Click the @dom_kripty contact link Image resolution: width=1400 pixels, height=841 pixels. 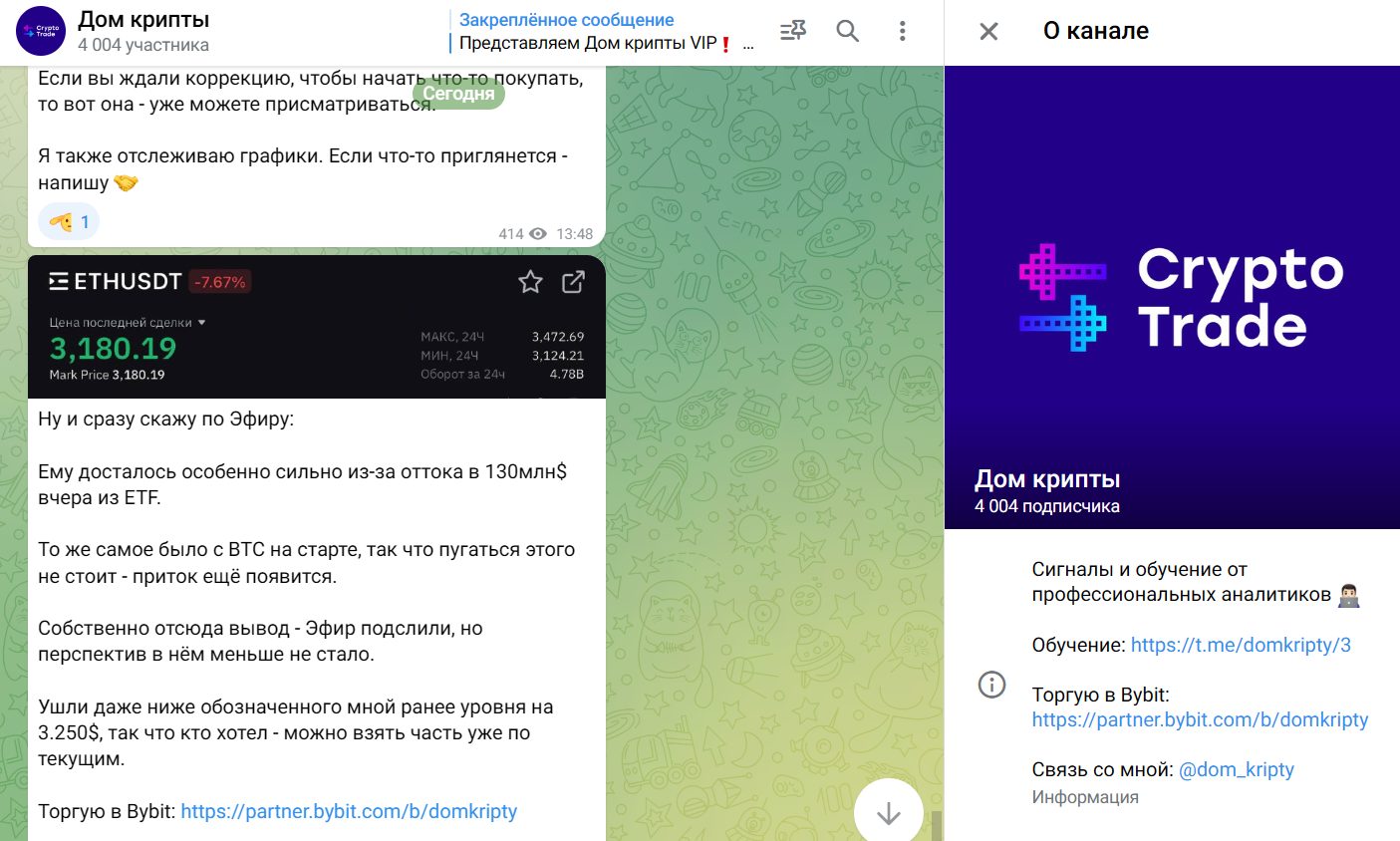(x=1236, y=769)
